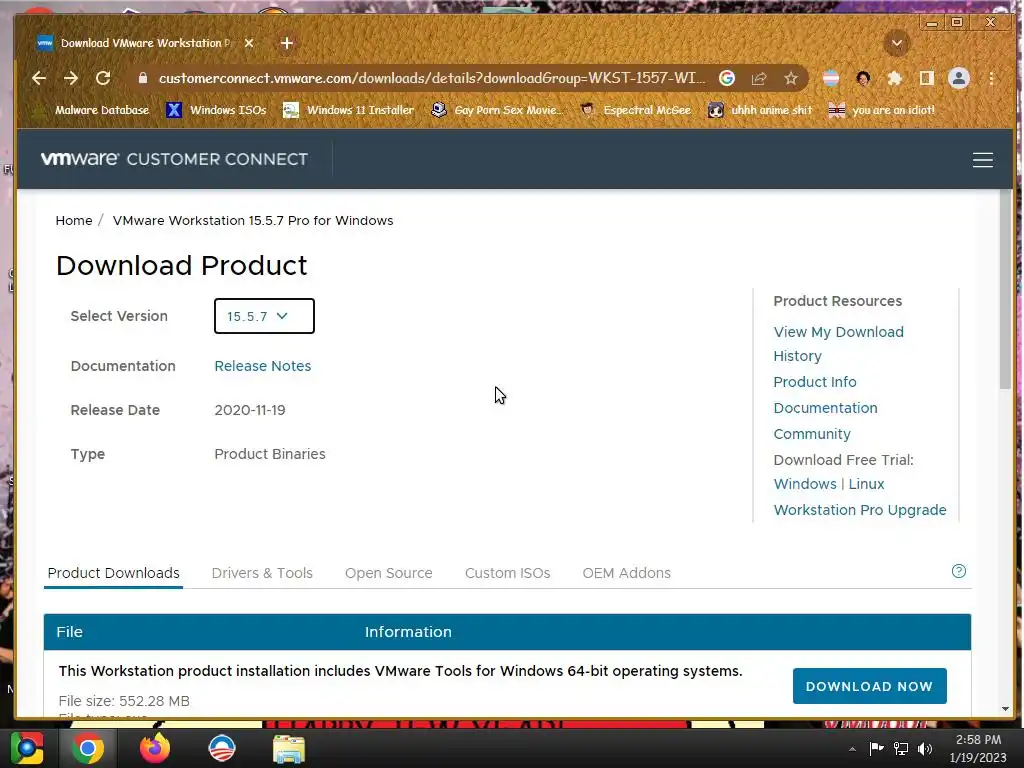
Task: Click the VMware Customer Connect logo
Action: [x=174, y=159]
